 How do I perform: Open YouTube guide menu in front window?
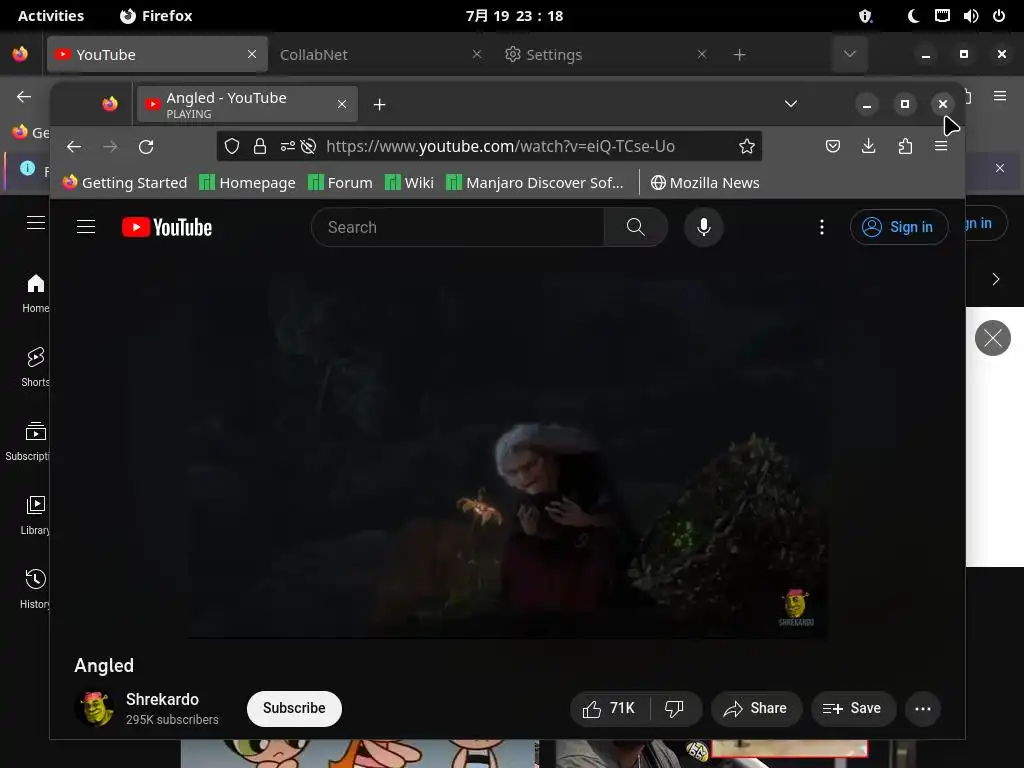pyautogui.click(x=86, y=227)
